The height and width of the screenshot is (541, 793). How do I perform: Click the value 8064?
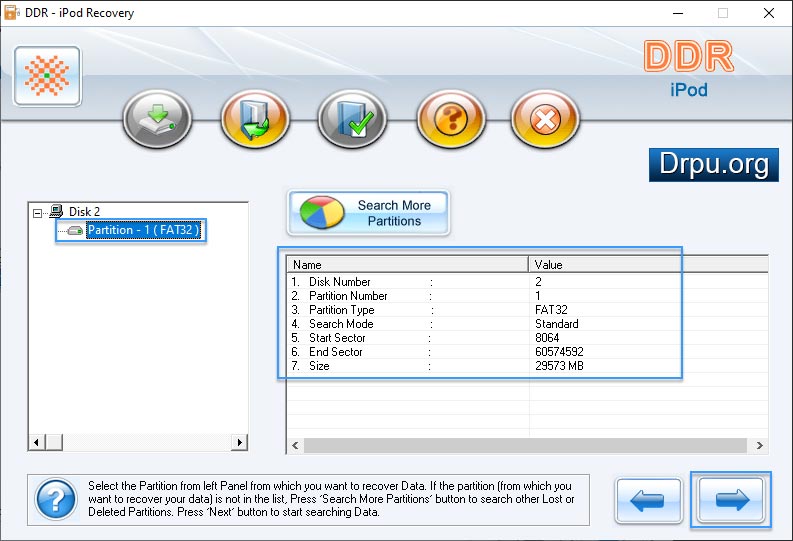click(547, 338)
